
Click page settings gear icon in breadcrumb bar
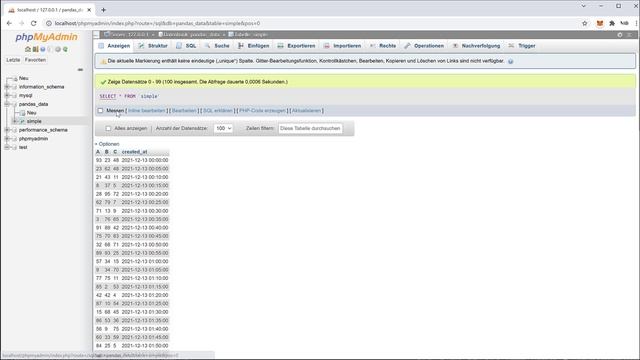[620, 35]
